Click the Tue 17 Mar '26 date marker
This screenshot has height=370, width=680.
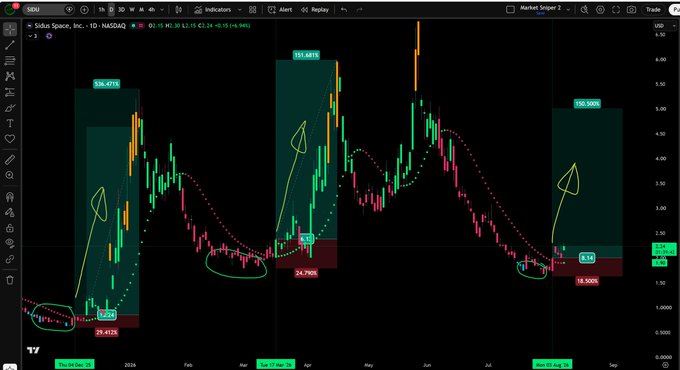coord(276,364)
